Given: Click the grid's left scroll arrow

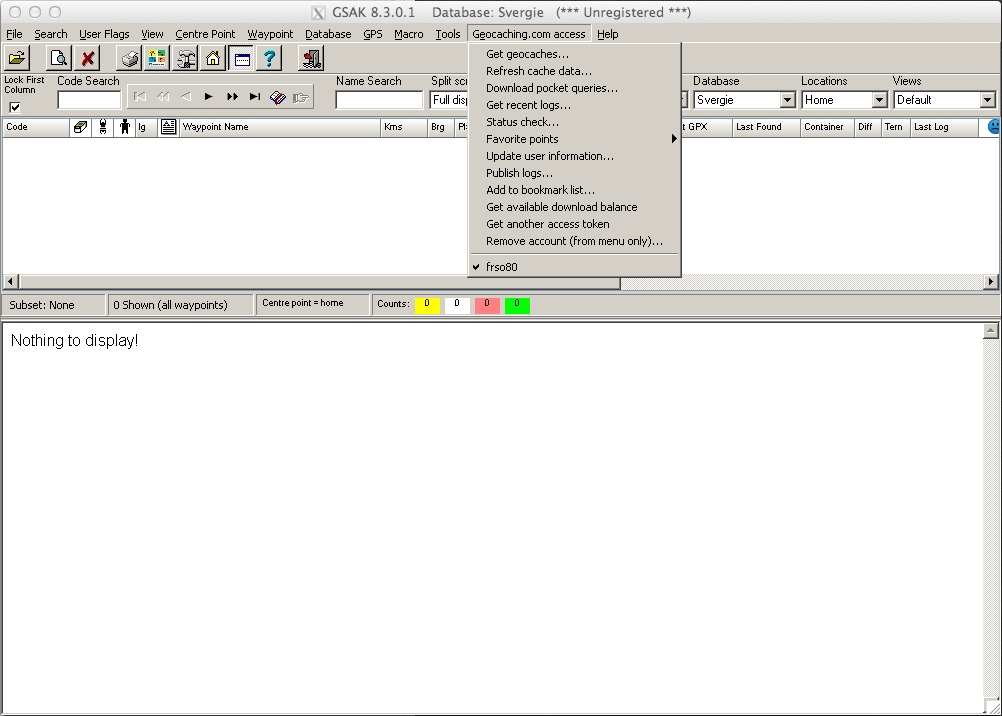Looking at the screenshot, I should [x=11, y=281].
